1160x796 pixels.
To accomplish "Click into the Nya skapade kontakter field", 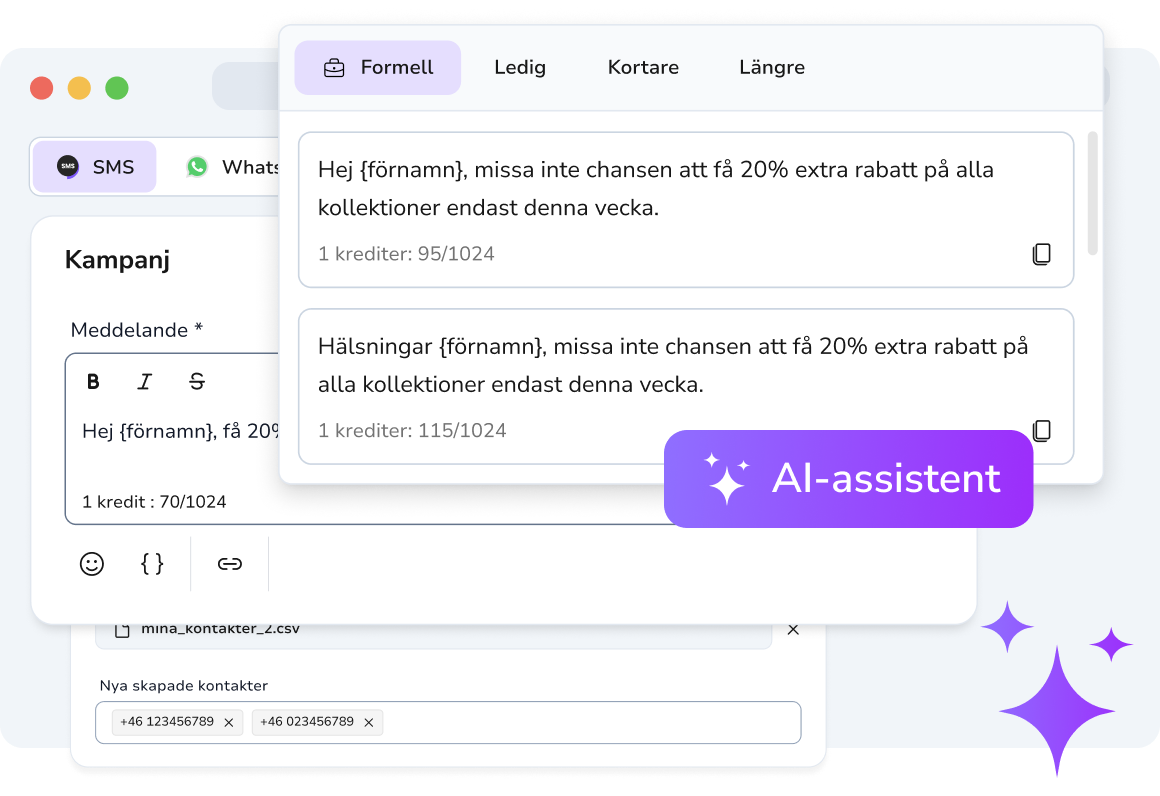I will tap(448, 722).
